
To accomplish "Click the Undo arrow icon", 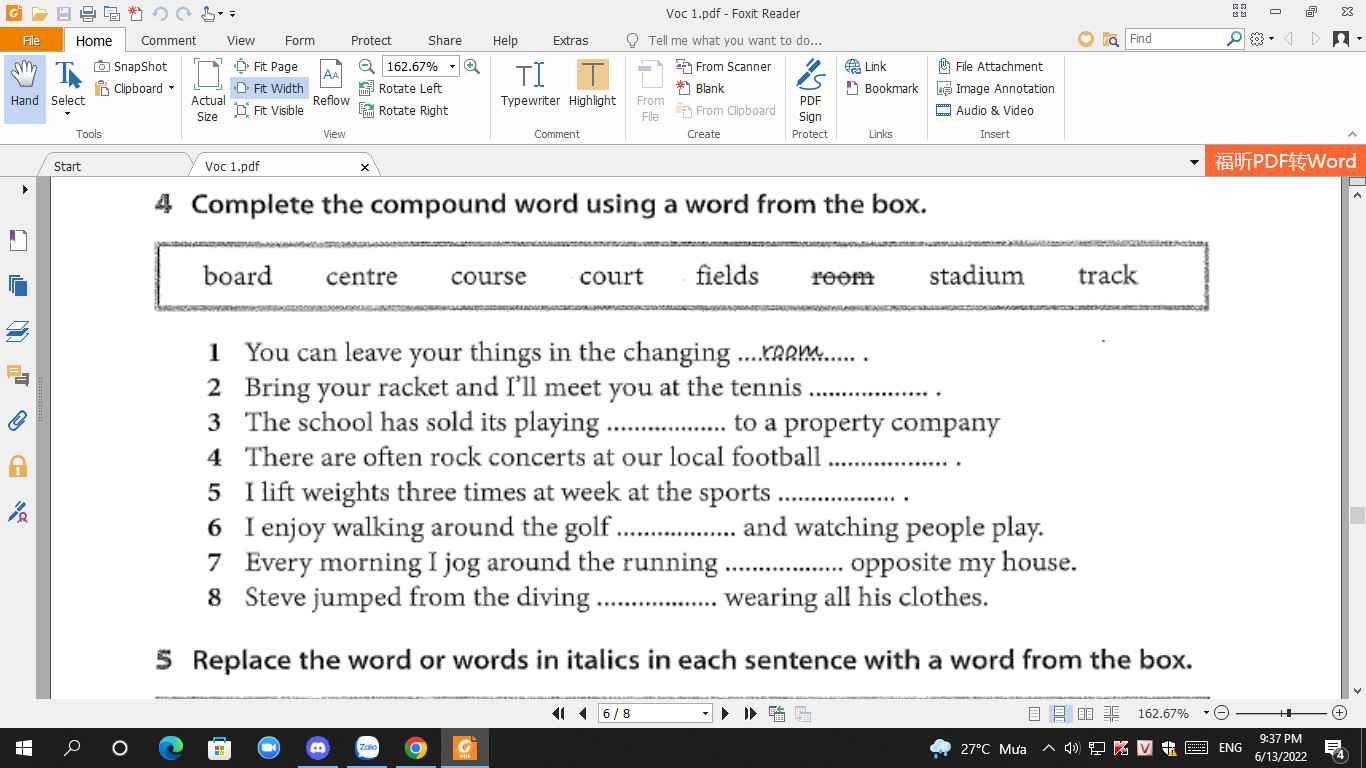I will point(160,14).
